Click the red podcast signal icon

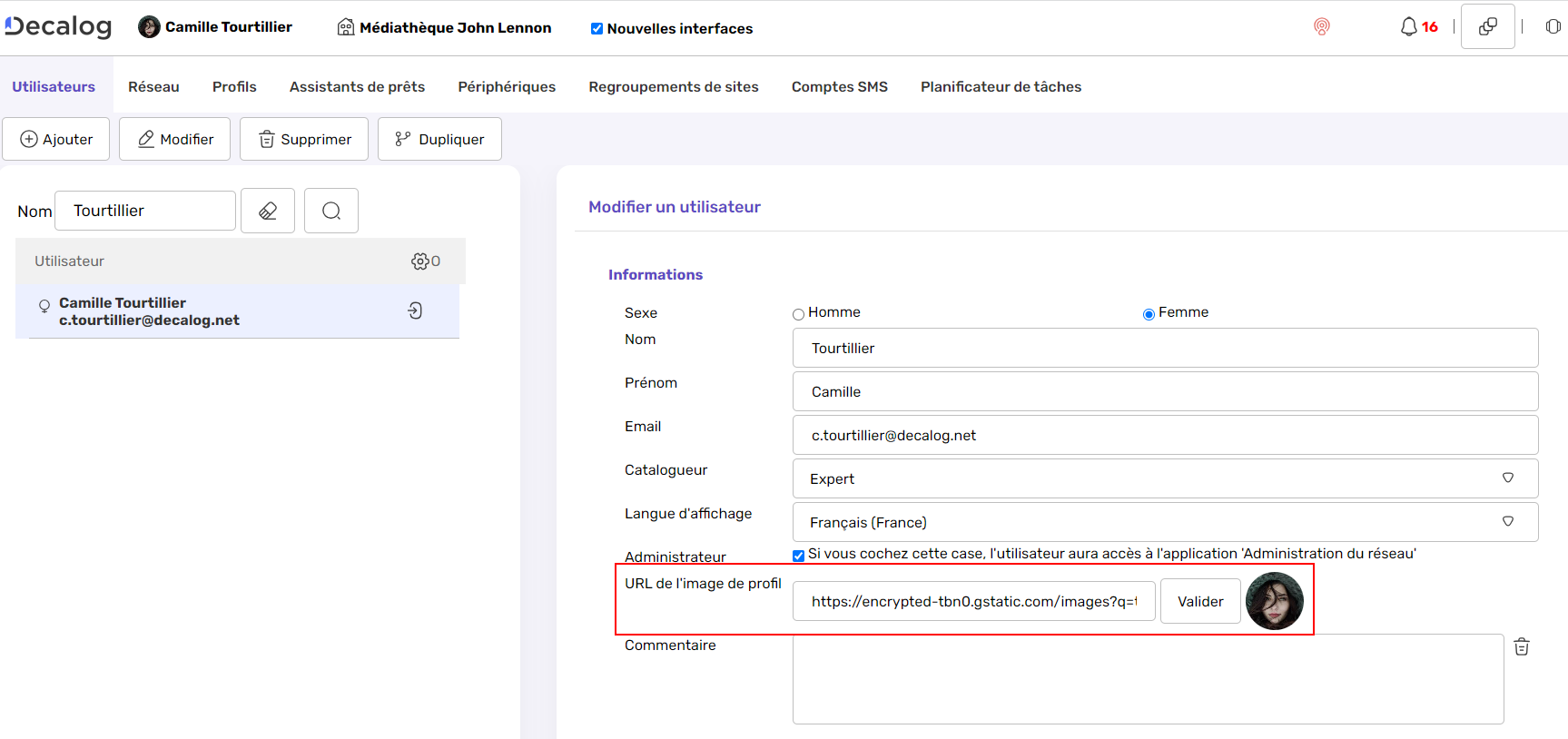pyautogui.click(x=1321, y=27)
